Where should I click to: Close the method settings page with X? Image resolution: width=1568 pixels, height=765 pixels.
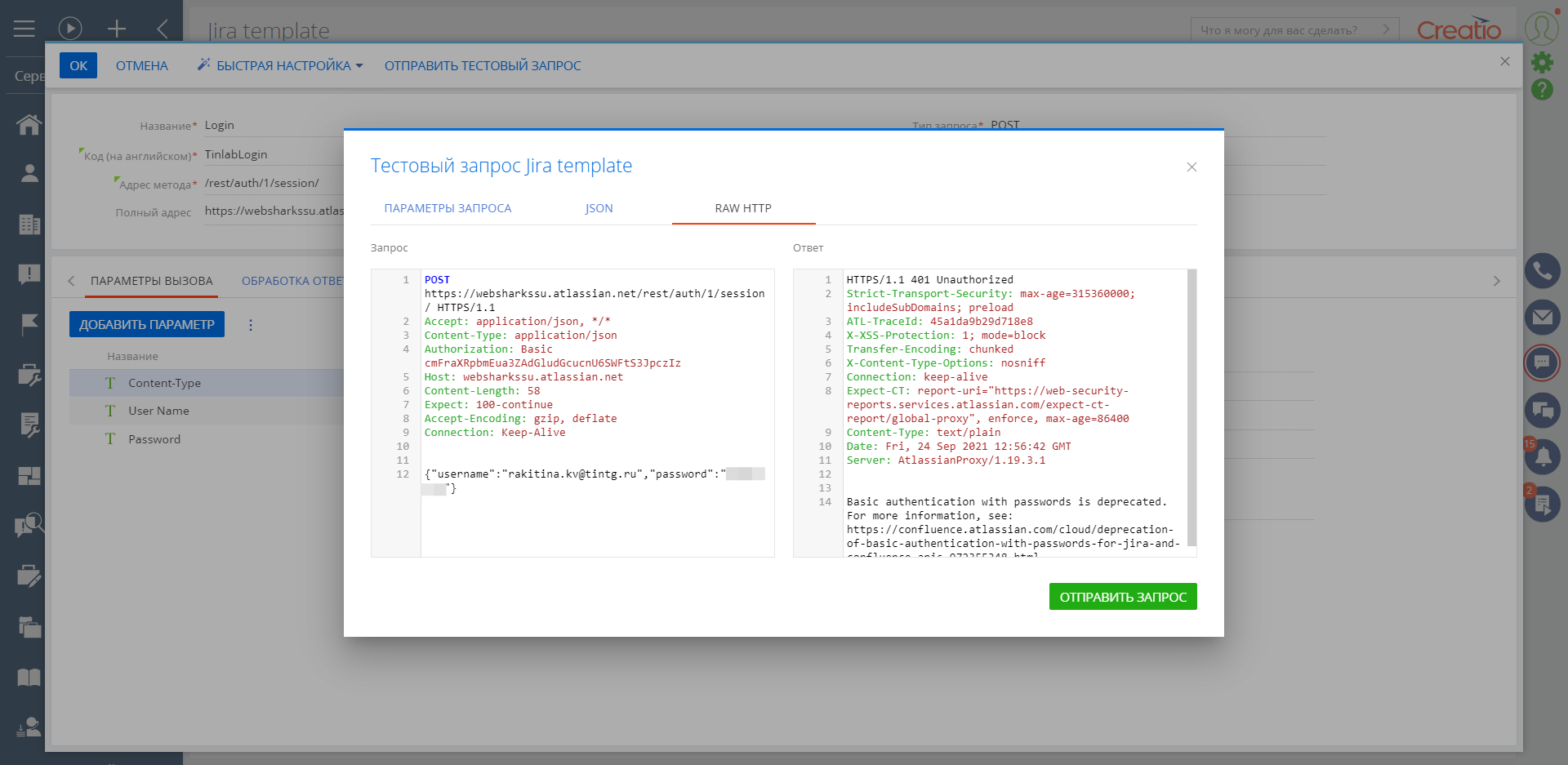pyautogui.click(x=1504, y=61)
